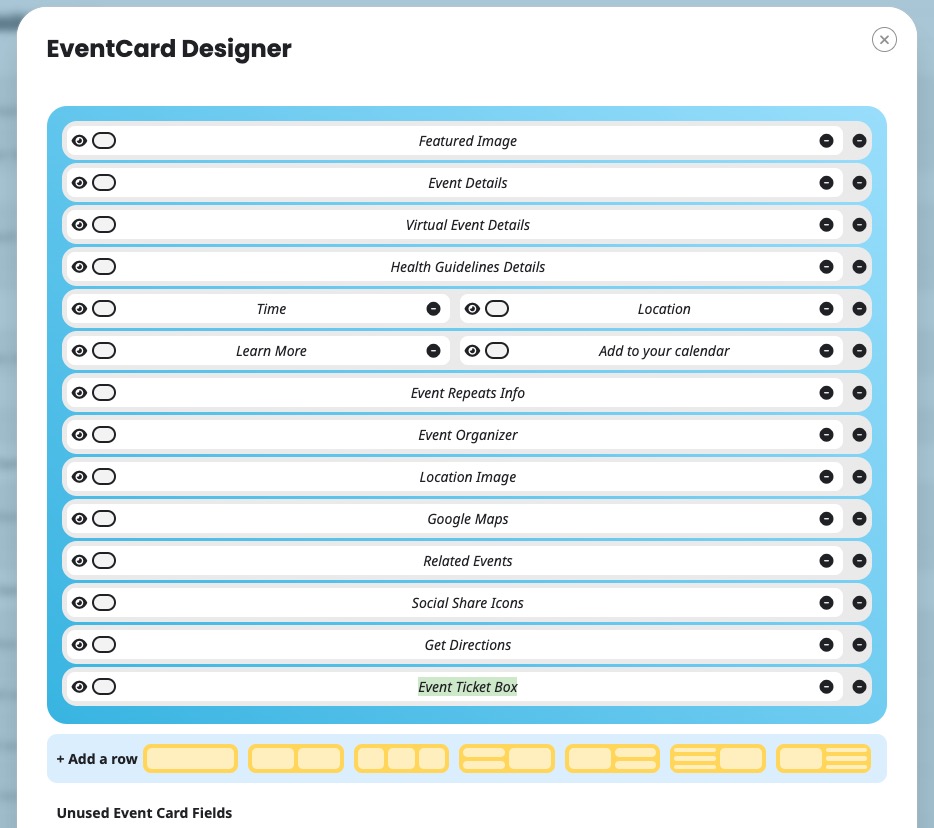Toggle eye visibility for Add to your calendar
Viewport: 934px width, 828px height.
[472, 351]
